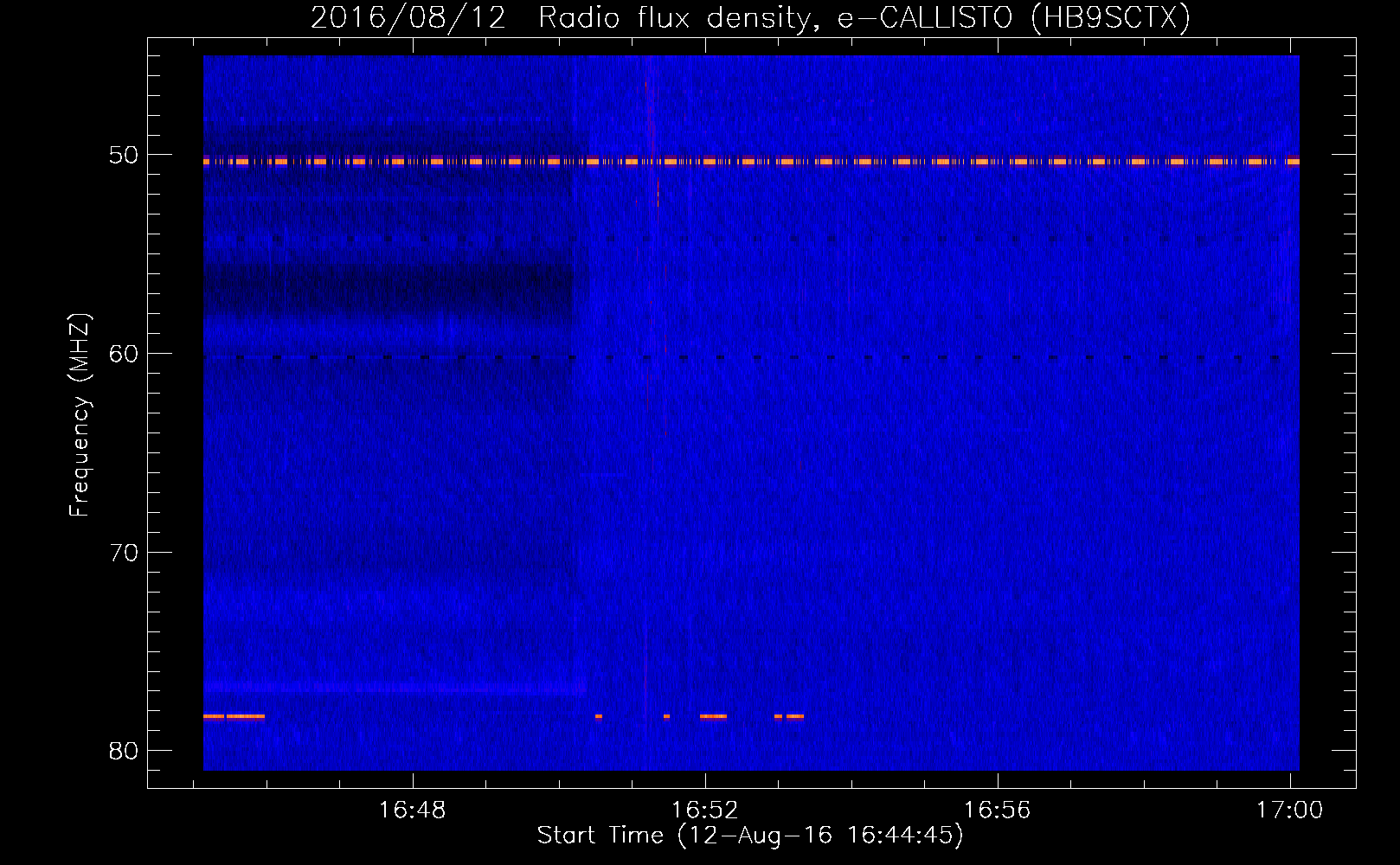
Task: Click the "Start Time (12-Aug-16 16:44:45)" label
Action: 750,836
